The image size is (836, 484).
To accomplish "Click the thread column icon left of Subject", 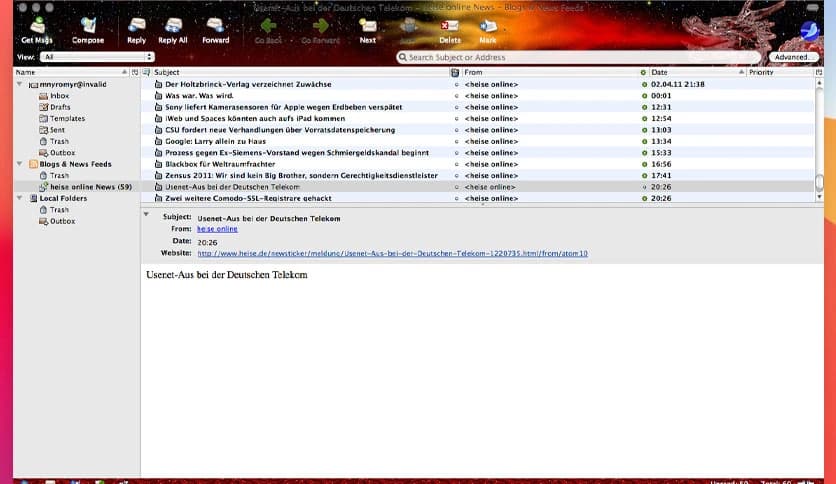I will 146,72.
